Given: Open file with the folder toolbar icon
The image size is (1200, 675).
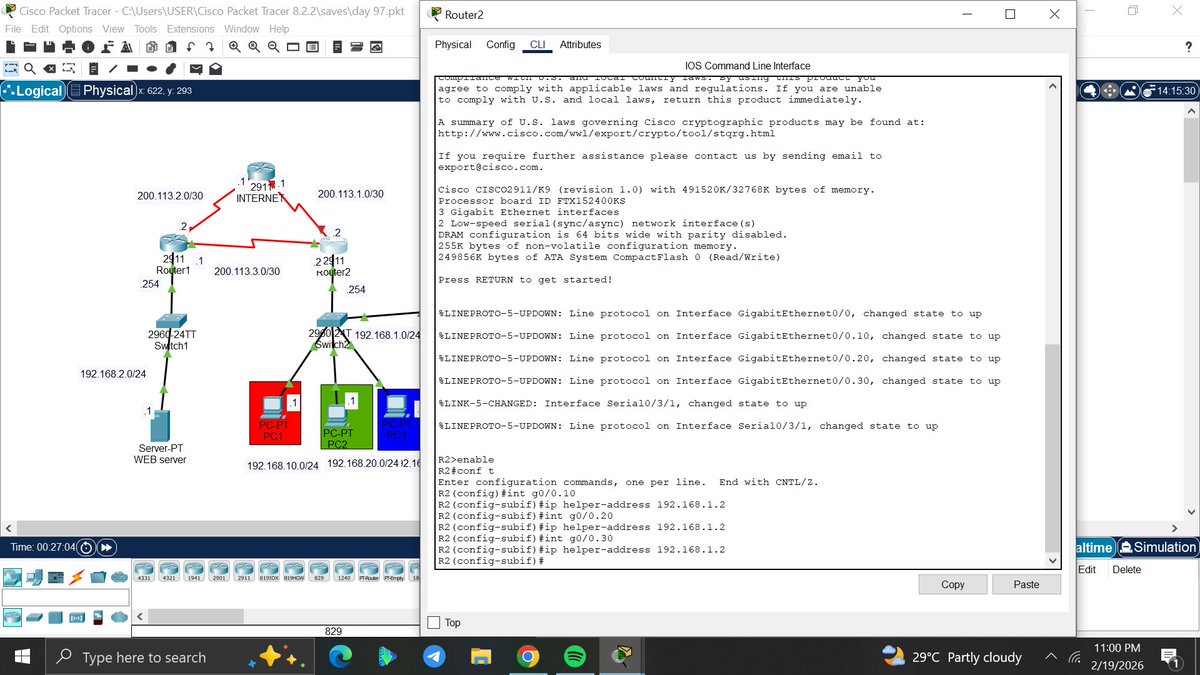Looking at the screenshot, I should [30, 47].
